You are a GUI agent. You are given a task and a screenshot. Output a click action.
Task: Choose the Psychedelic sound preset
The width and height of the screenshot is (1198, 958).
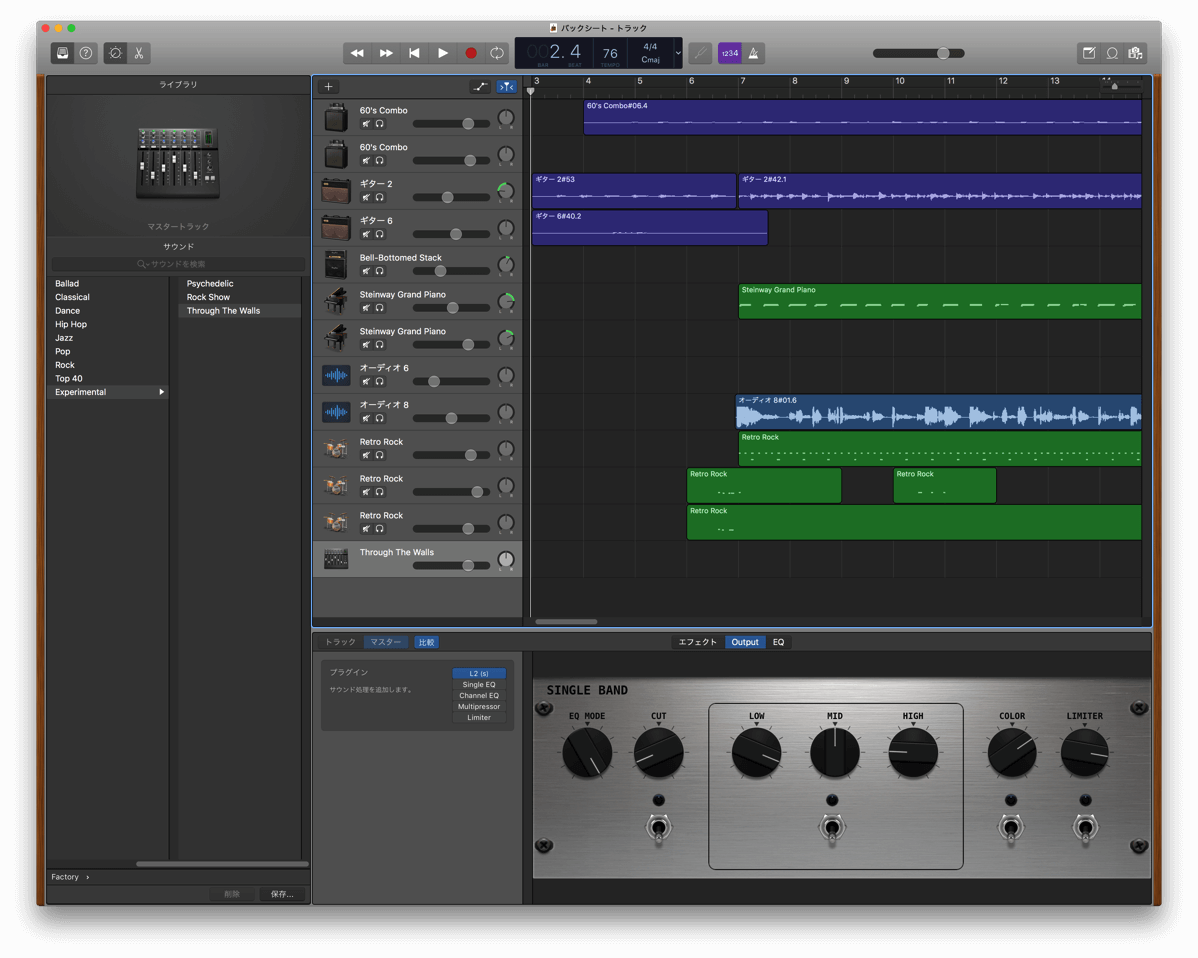pos(210,283)
